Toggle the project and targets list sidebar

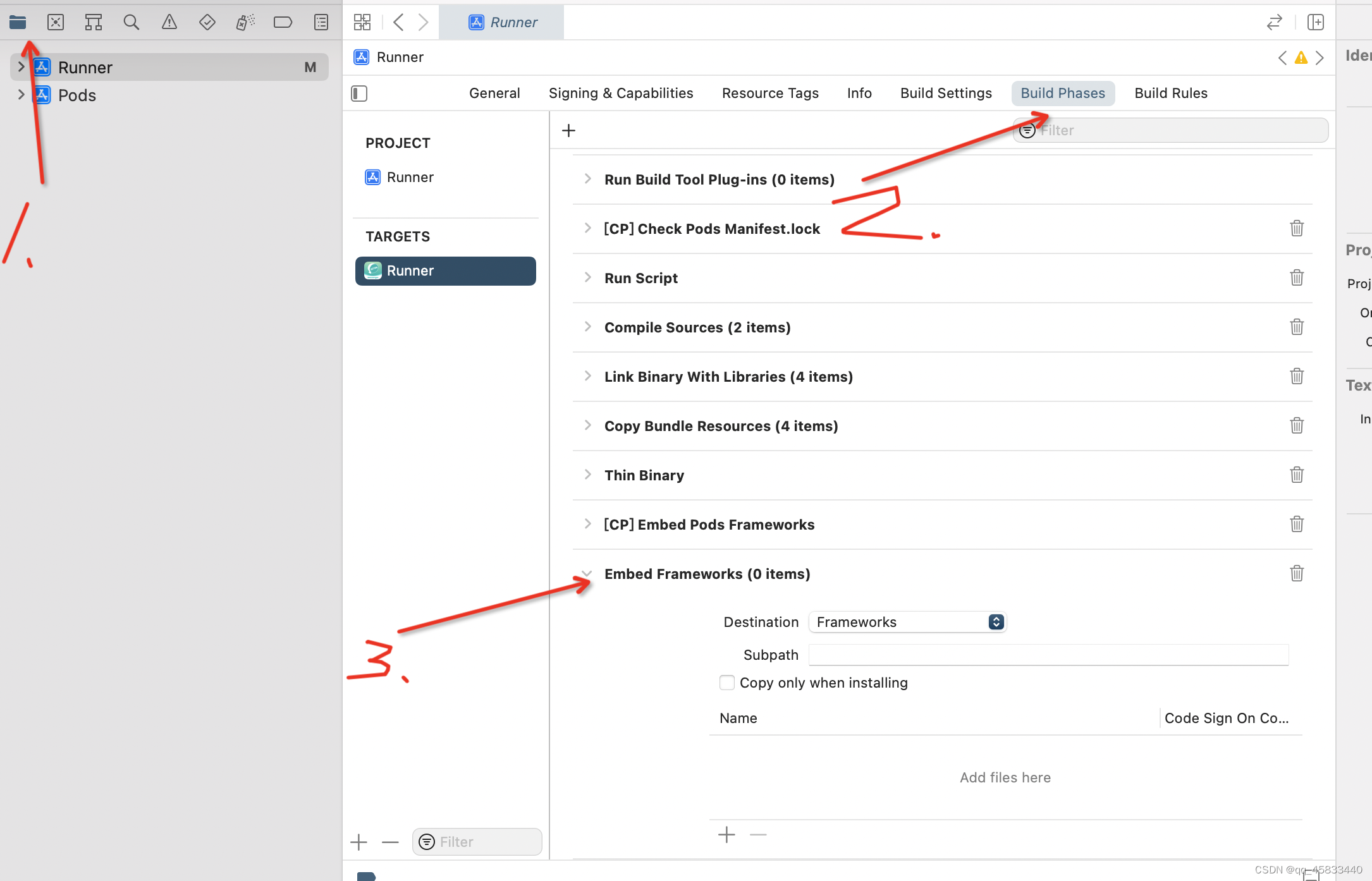[x=359, y=94]
